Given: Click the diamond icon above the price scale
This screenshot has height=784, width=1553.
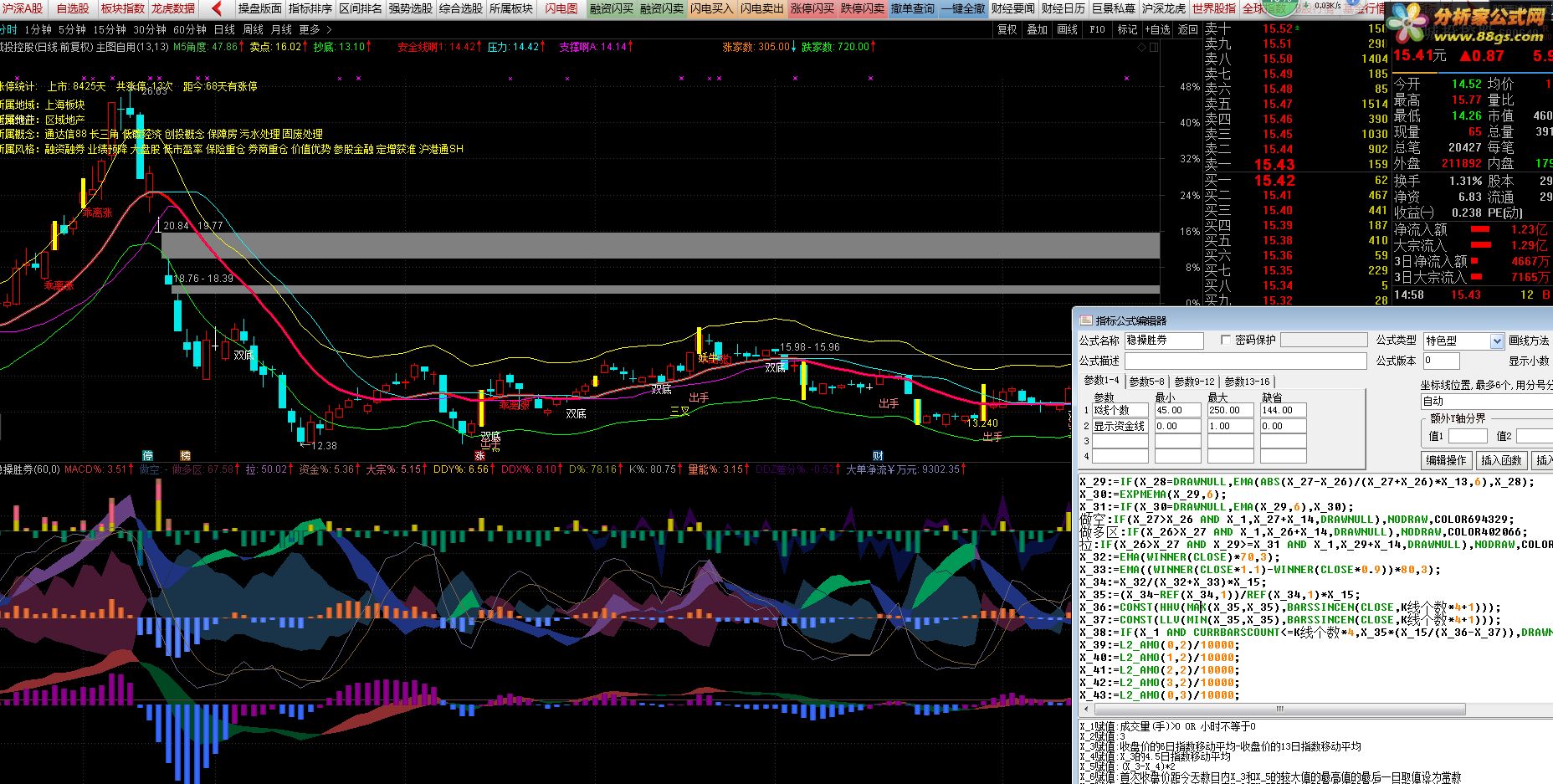Looking at the screenshot, I should tap(1142, 48).
